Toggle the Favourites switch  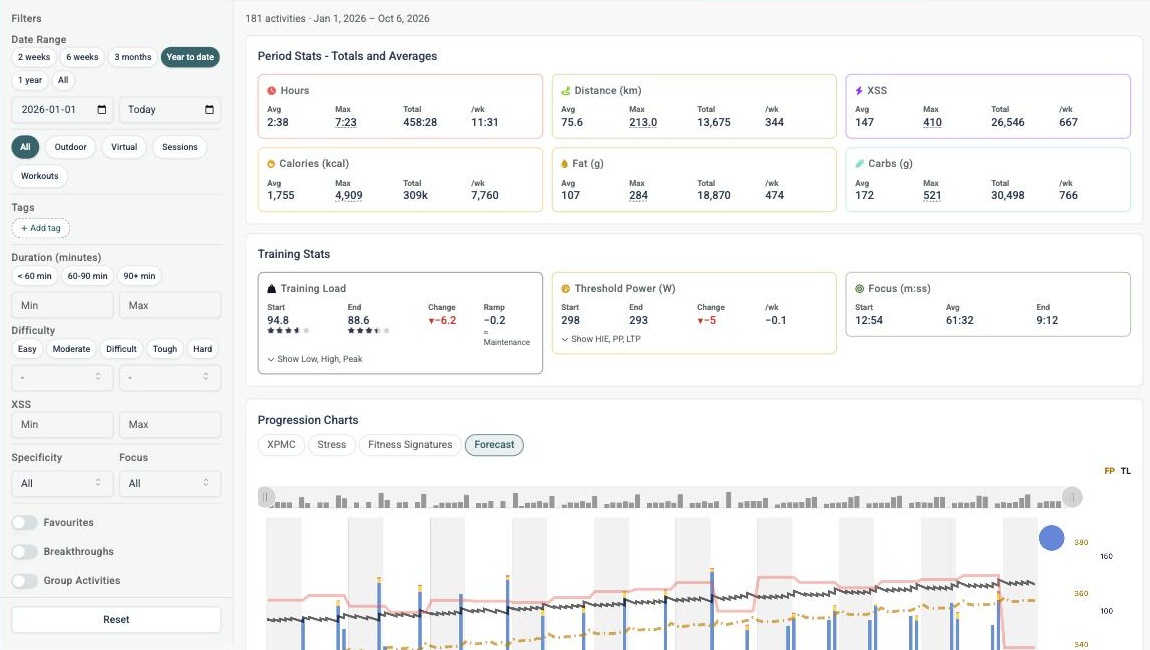(24, 522)
